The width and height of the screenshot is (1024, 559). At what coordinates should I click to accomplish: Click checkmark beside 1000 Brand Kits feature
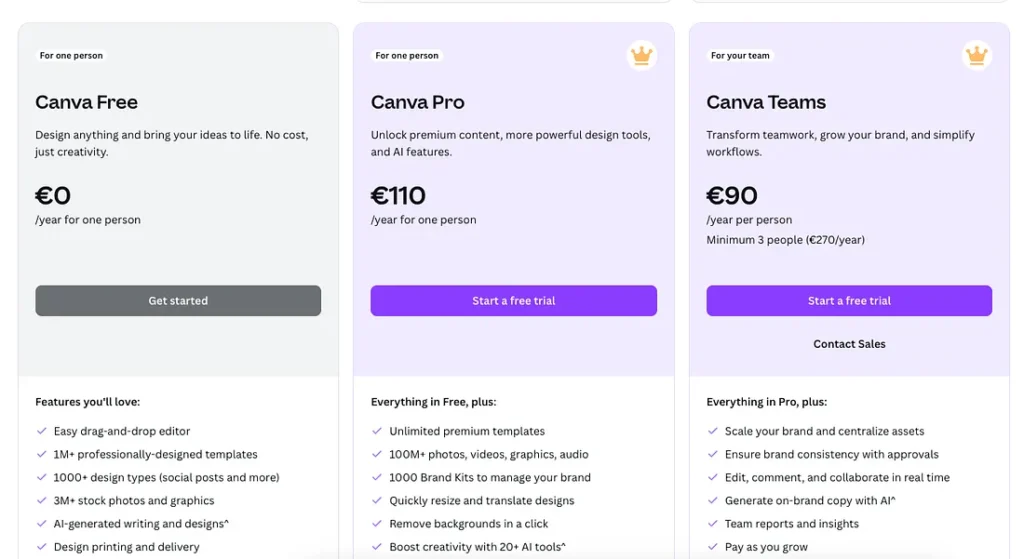coord(377,478)
